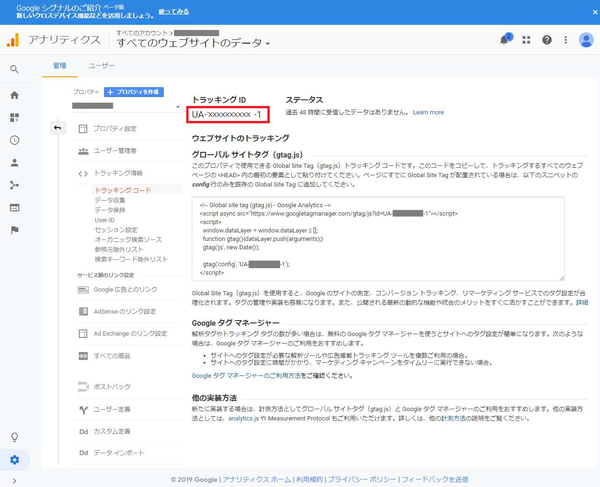The image size is (600, 487).
Task: Open the admin gear icon at bottom left
Action: (x=14, y=459)
